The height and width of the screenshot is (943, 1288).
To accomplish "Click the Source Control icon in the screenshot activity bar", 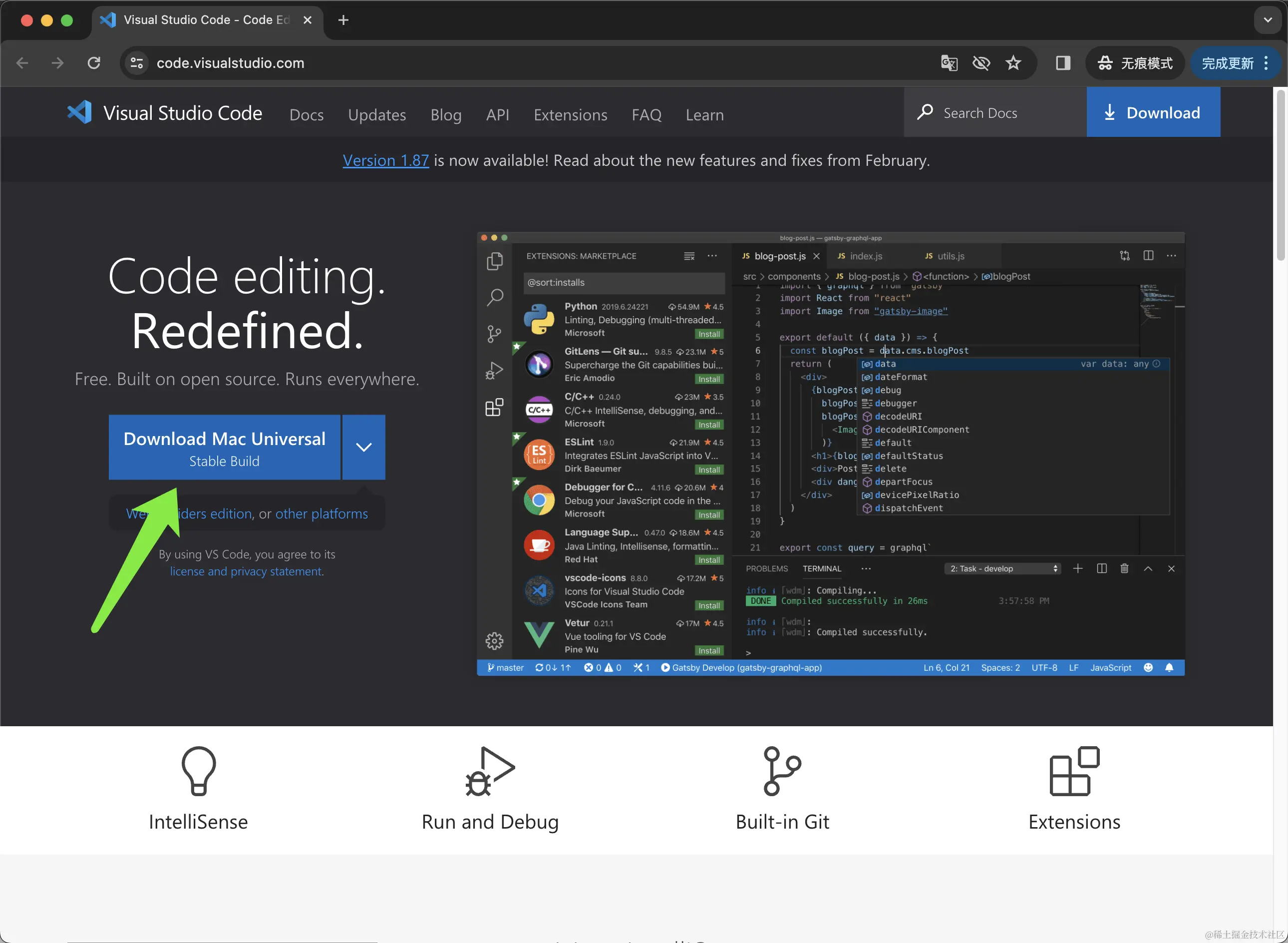I will click(x=494, y=334).
